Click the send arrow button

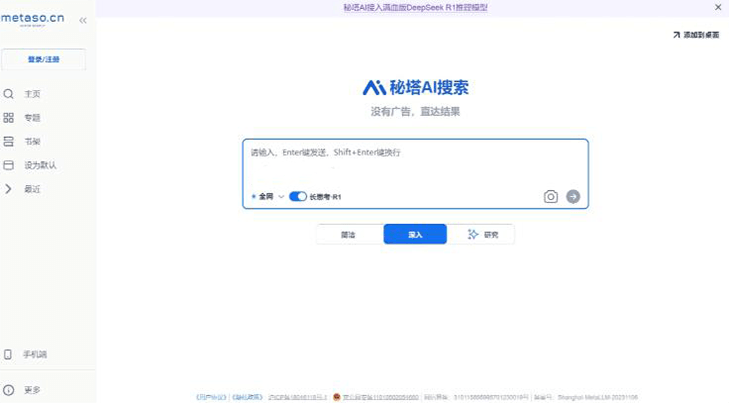tap(573, 197)
